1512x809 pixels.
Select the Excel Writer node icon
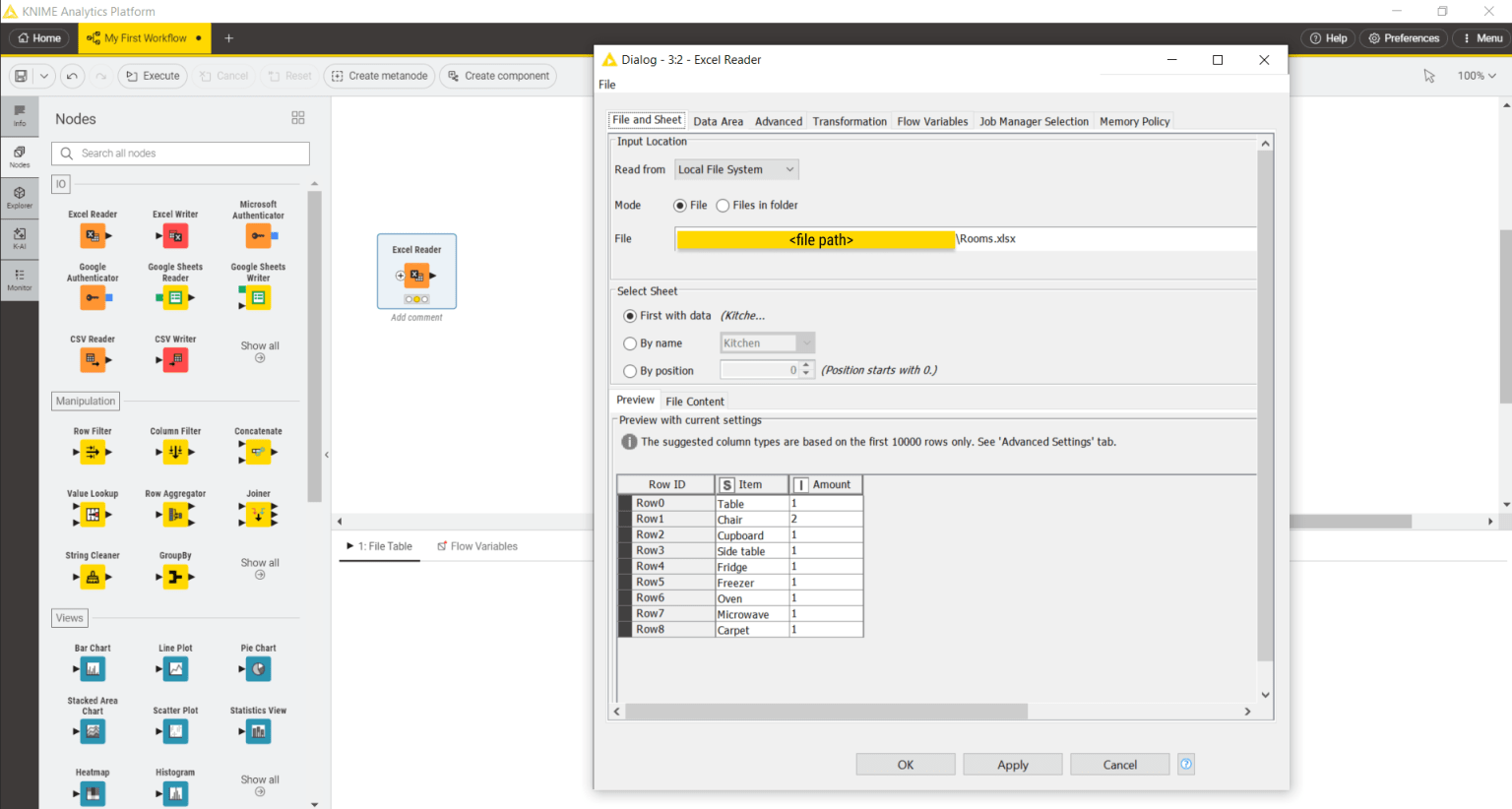(175, 236)
